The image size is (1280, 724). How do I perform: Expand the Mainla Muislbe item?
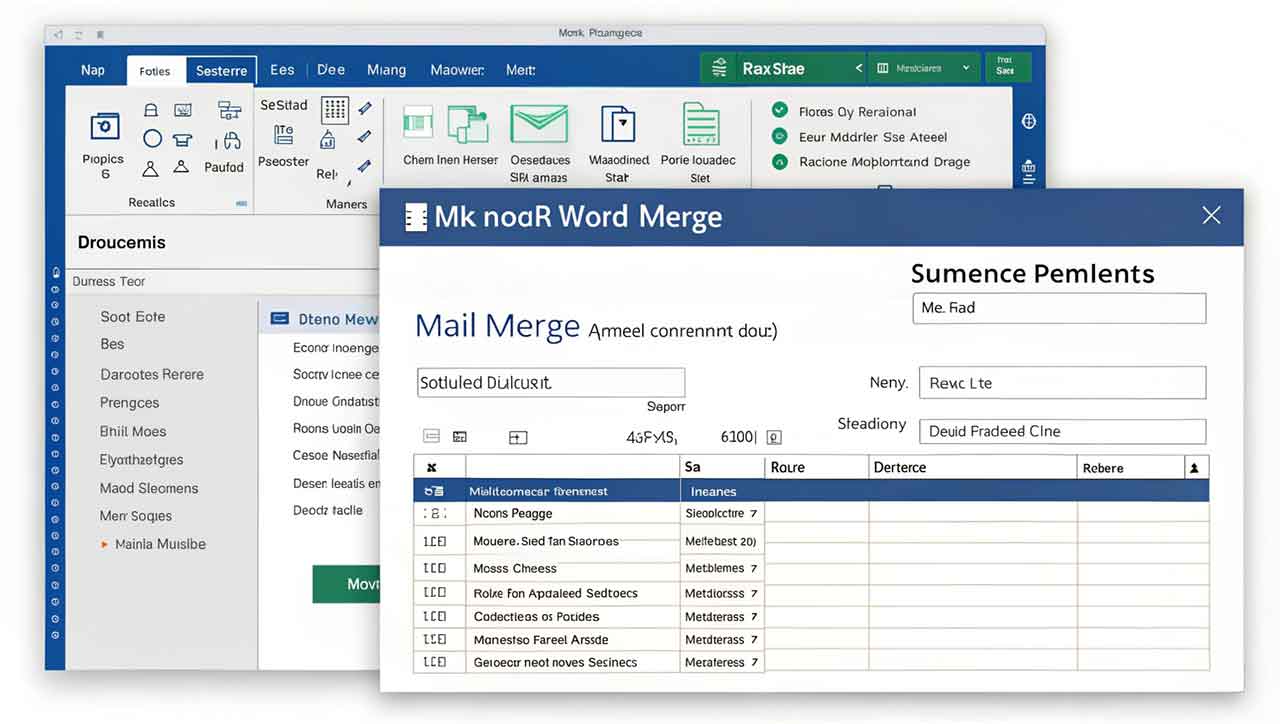tap(104, 544)
